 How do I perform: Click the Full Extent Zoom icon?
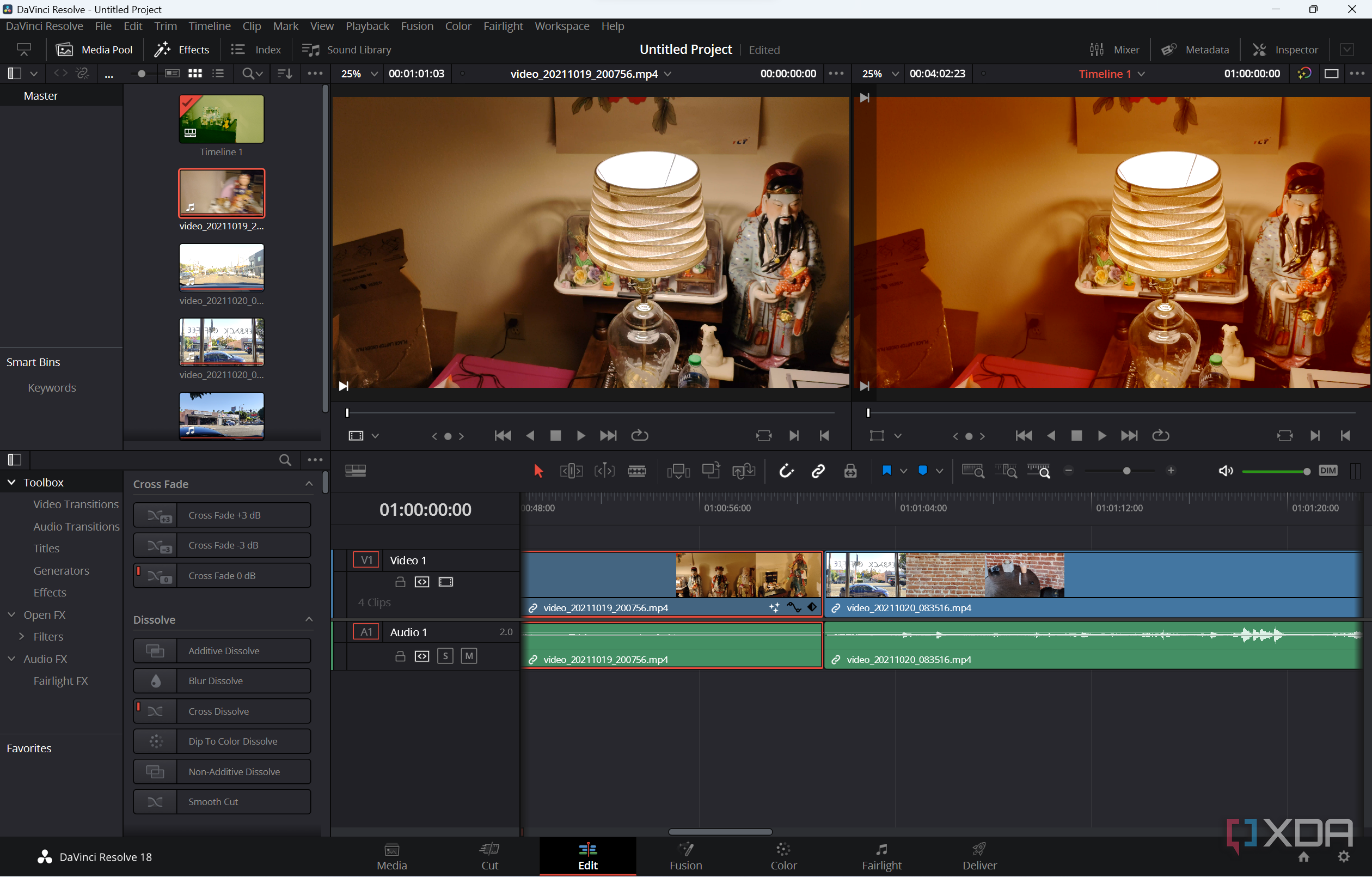(972, 471)
